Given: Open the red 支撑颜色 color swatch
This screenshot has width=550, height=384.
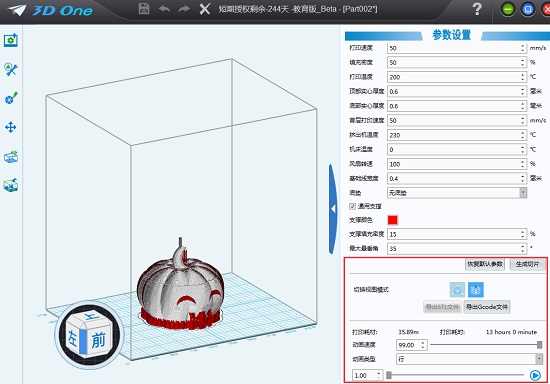Looking at the screenshot, I should click(x=393, y=220).
